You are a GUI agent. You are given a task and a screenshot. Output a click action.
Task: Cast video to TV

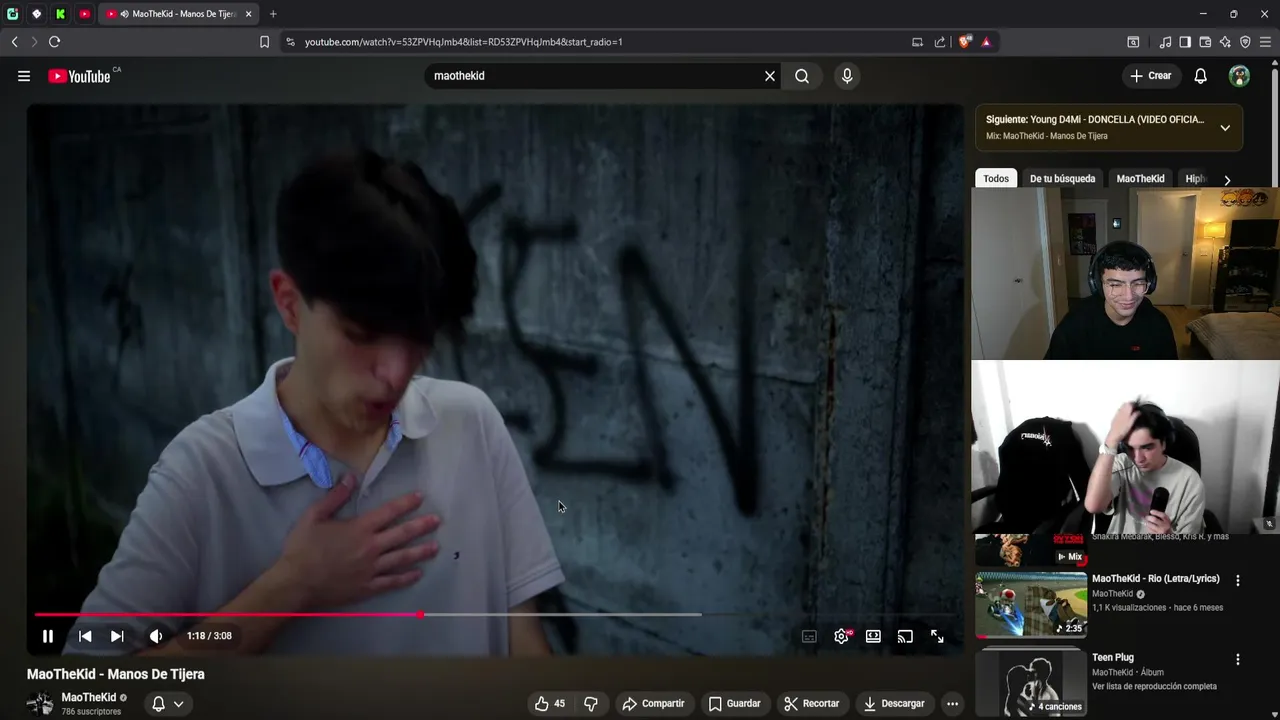[x=905, y=636]
